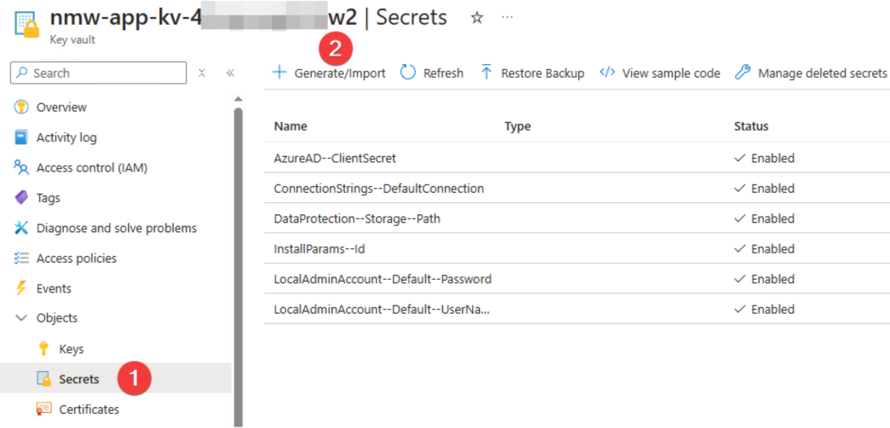Click the Refresh button label
The image size is (890, 428).
tap(443, 73)
